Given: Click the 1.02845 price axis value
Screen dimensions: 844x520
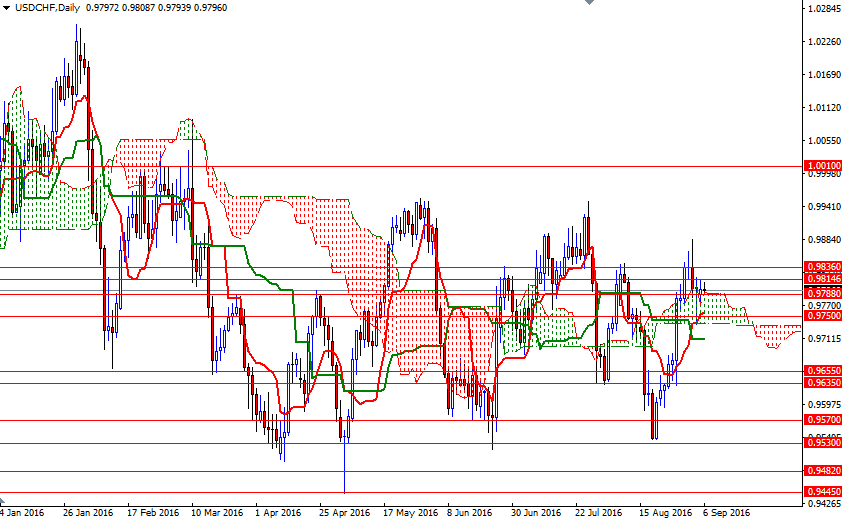Looking at the screenshot, I should click(825, 9).
